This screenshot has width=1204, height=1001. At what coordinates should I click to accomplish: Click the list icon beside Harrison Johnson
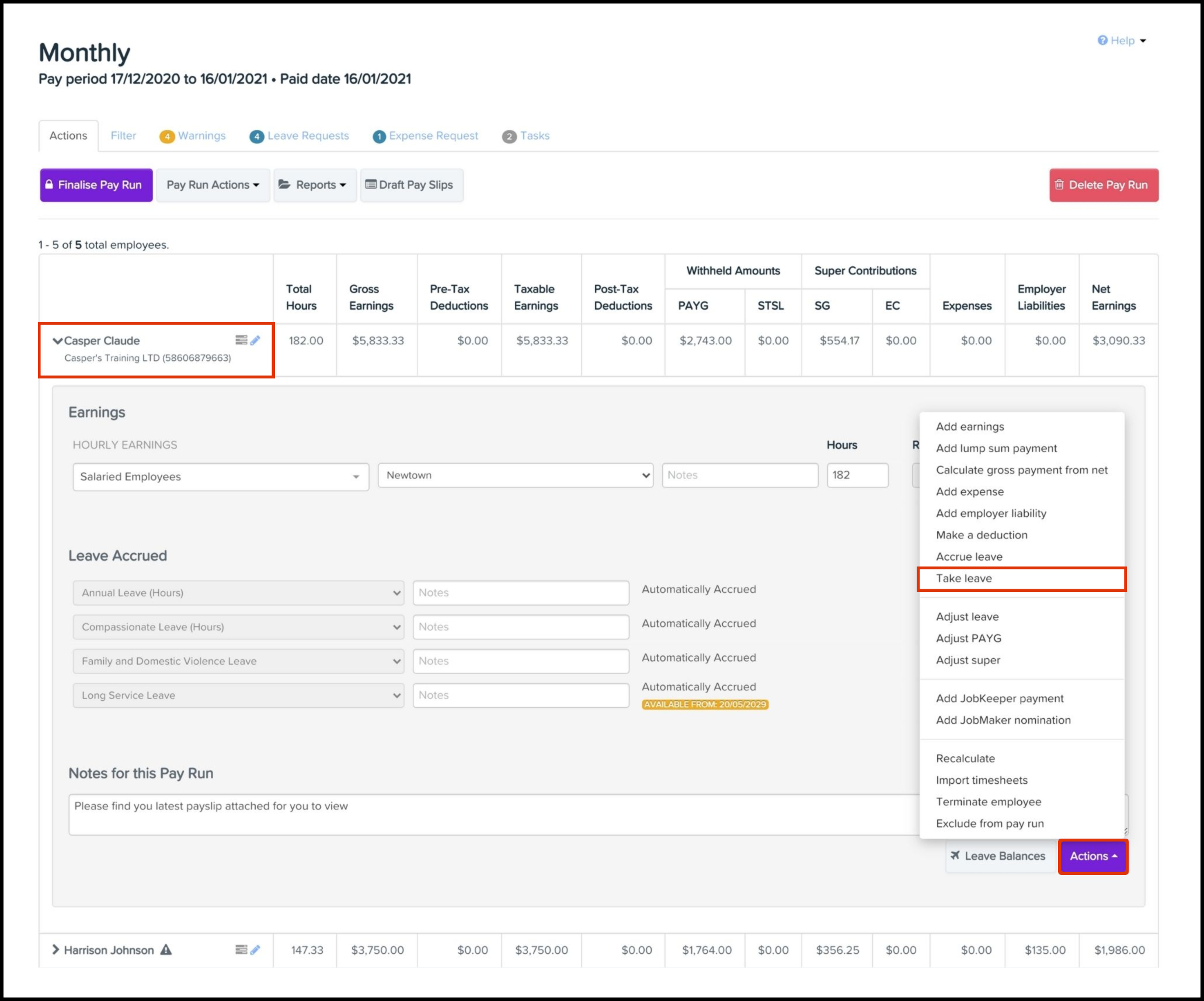(241, 950)
